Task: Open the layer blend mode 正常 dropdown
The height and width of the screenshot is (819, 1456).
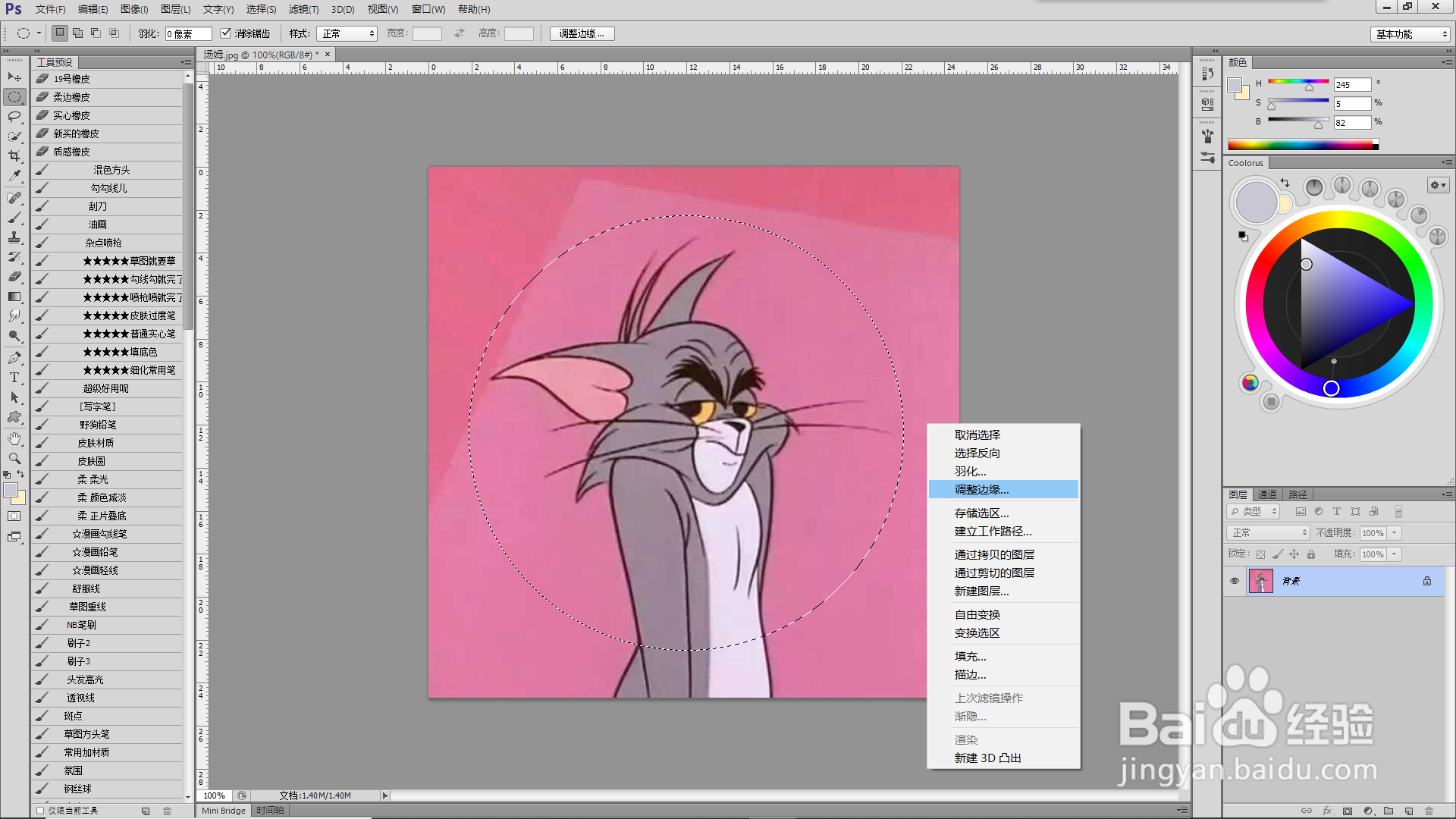Action: (1268, 533)
